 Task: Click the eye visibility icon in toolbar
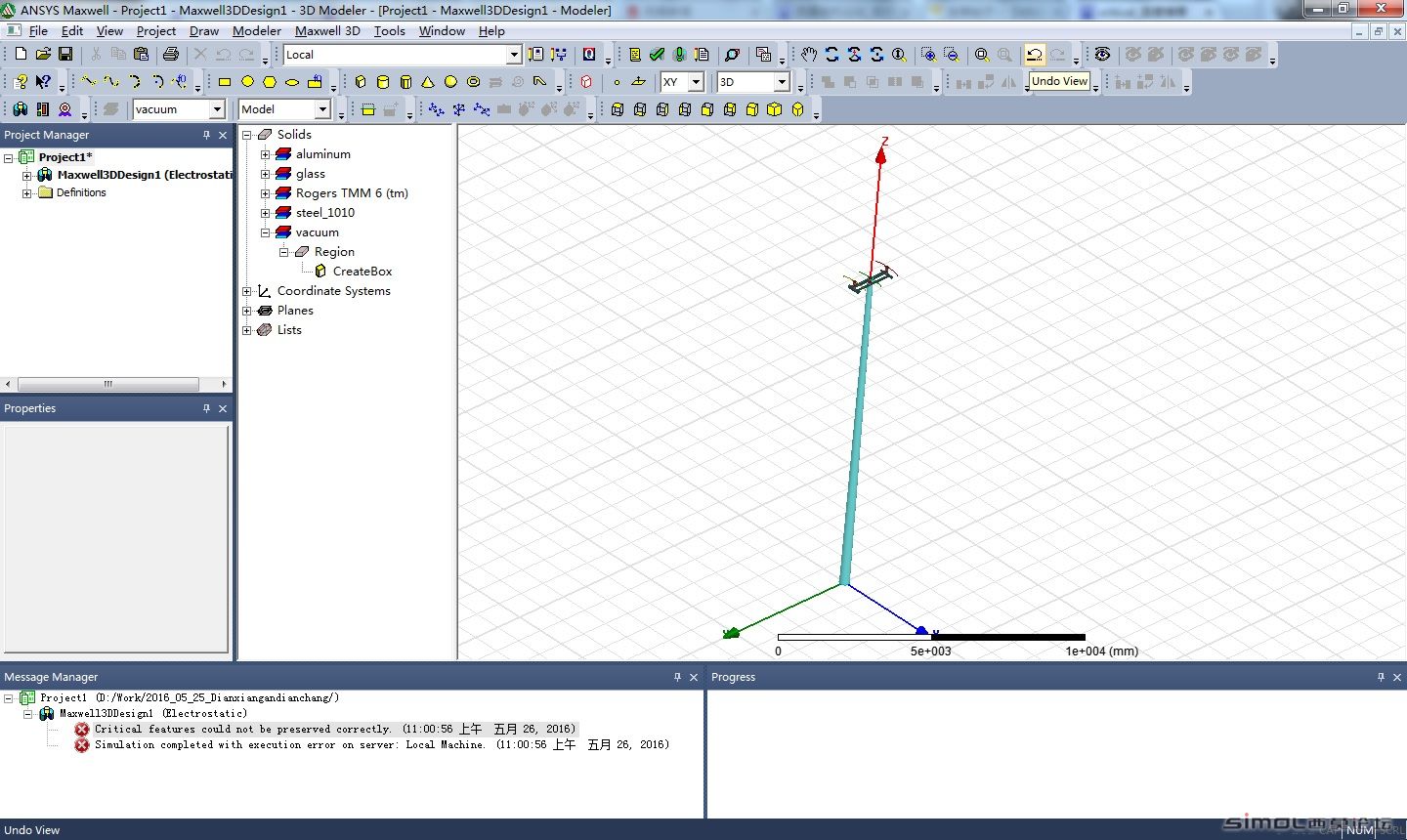click(x=1102, y=55)
